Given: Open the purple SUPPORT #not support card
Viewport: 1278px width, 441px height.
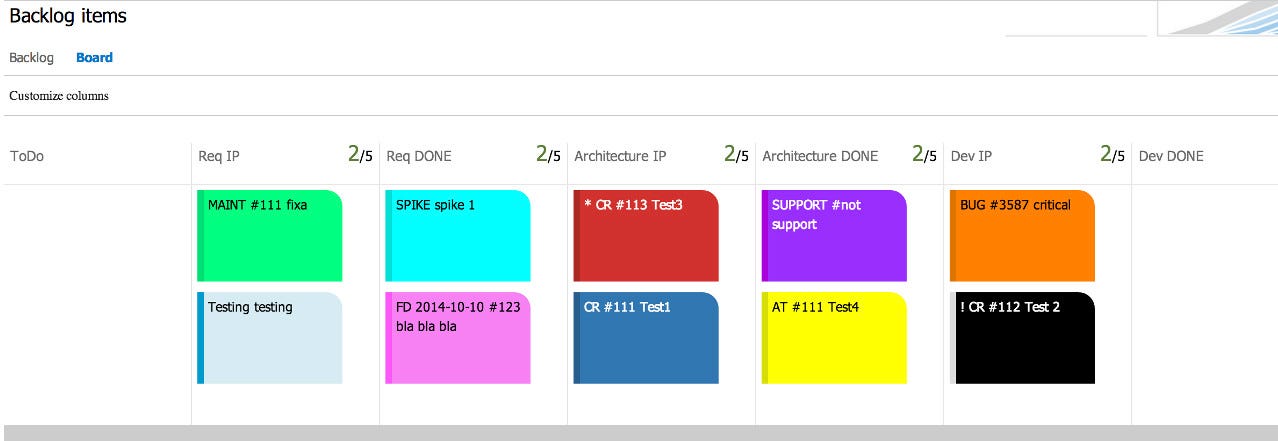Looking at the screenshot, I should [x=834, y=236].
